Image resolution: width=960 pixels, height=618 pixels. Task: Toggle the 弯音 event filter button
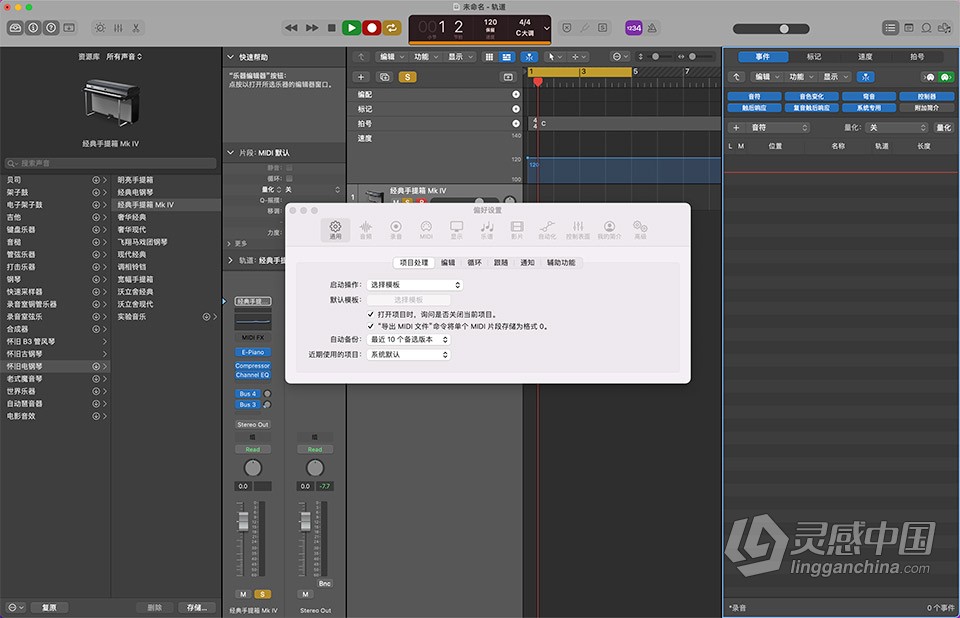pos(869,96)
